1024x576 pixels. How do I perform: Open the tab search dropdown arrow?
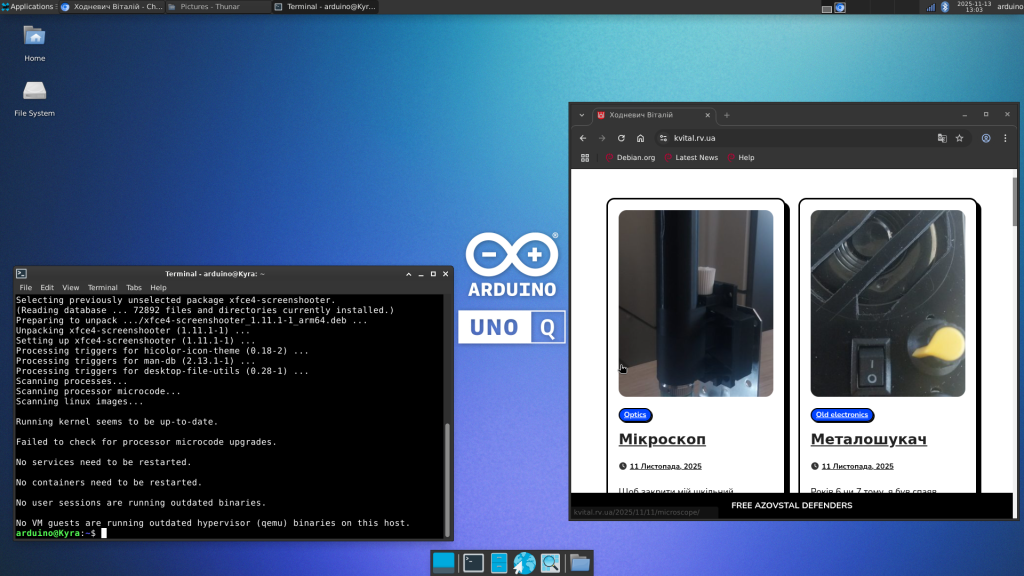coord(581,115)
